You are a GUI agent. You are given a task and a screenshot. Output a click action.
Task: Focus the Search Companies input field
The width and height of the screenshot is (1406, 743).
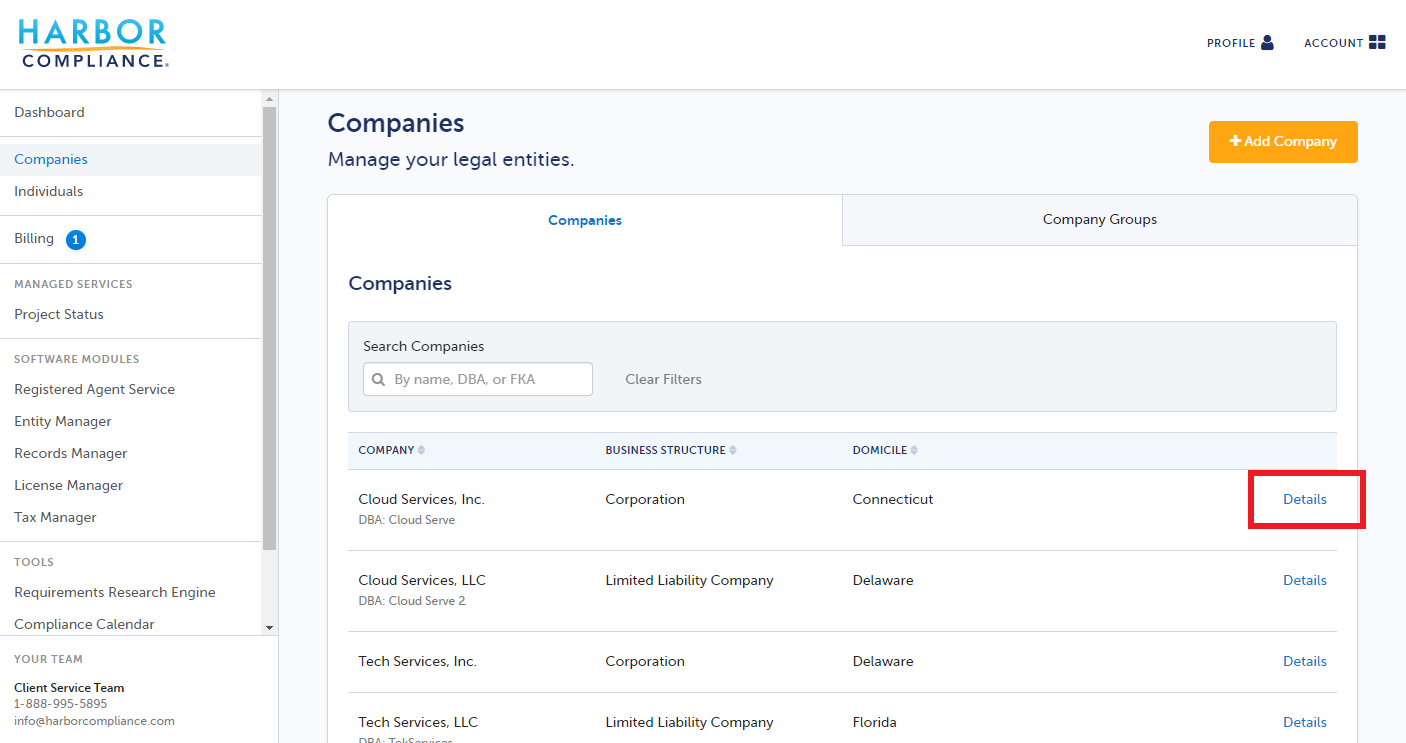coord(478,379)
